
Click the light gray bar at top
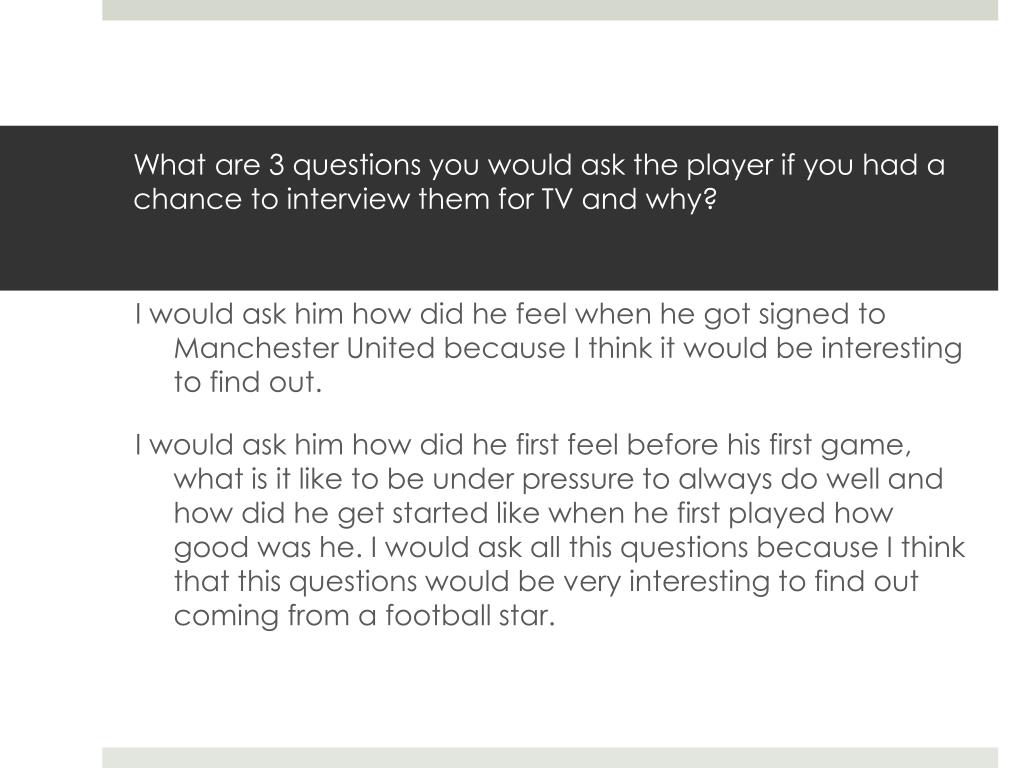pyautogui.click(x=550, y=9)
